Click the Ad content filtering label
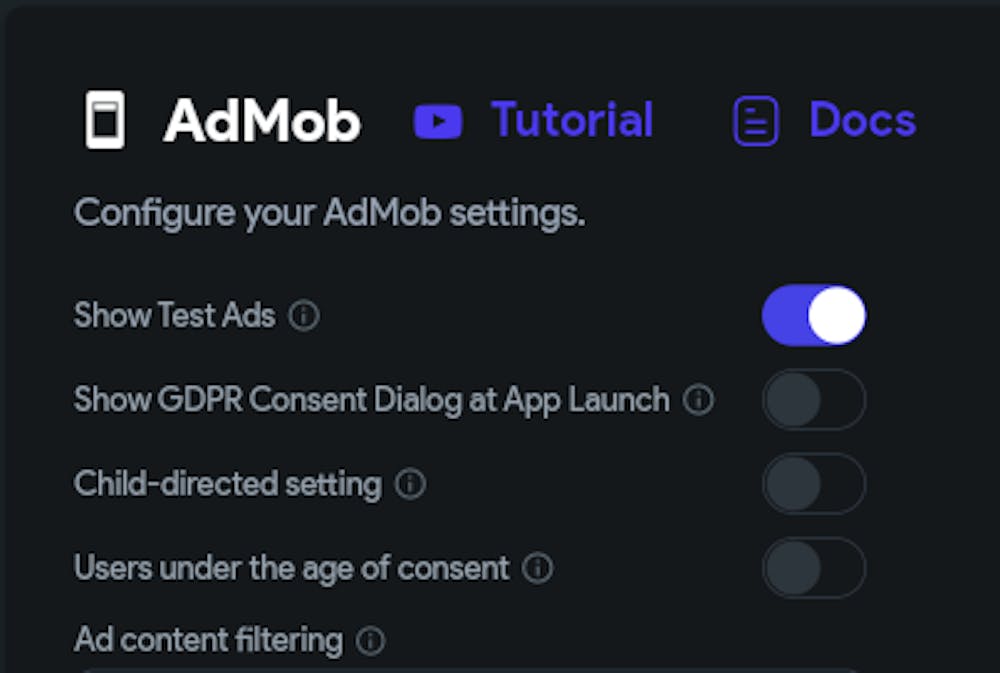The height and width of the screenshot is (673, 1000). tap(208, 639)
